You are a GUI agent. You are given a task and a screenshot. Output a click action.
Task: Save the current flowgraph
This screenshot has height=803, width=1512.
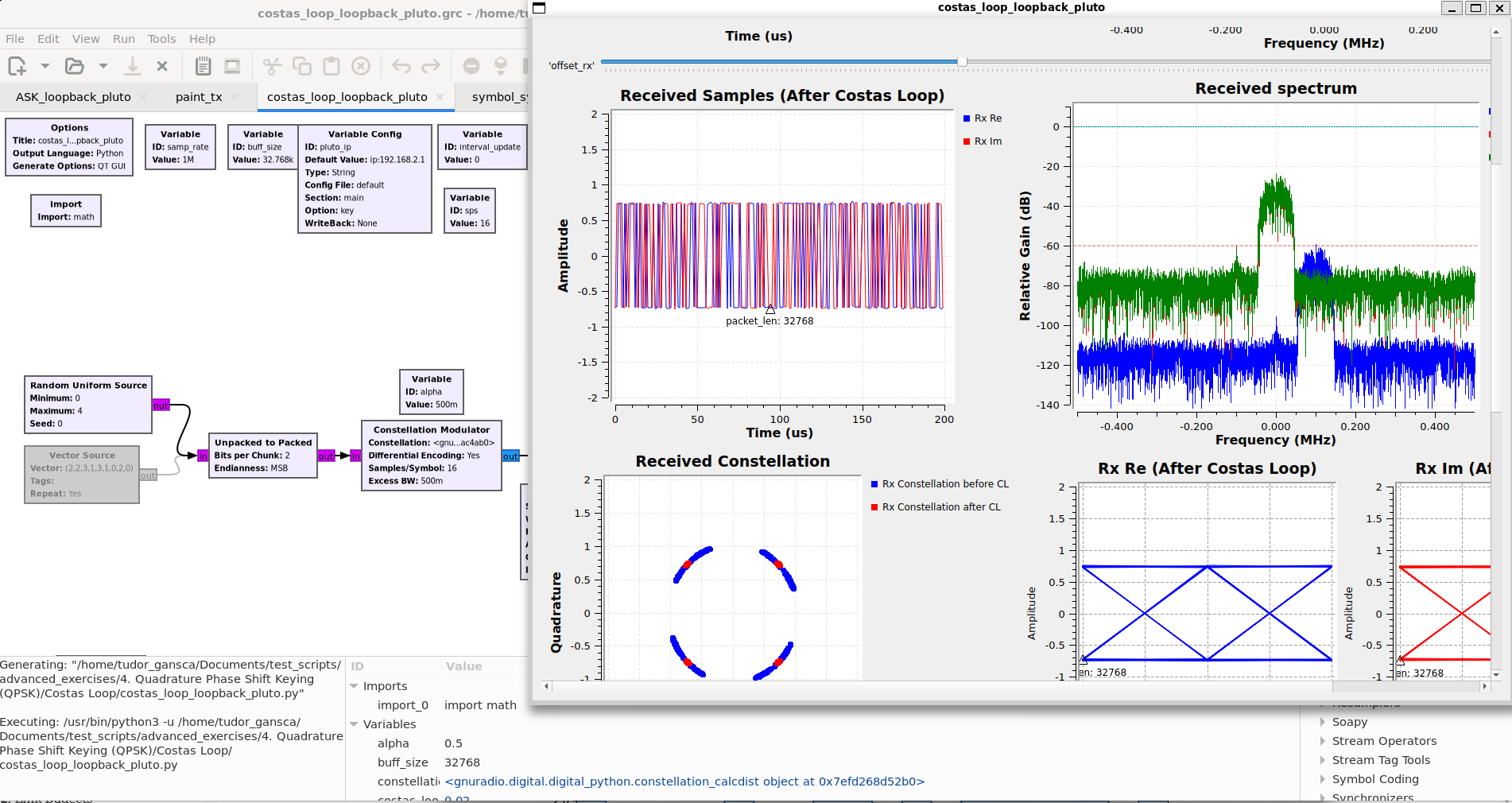point(133,66)
